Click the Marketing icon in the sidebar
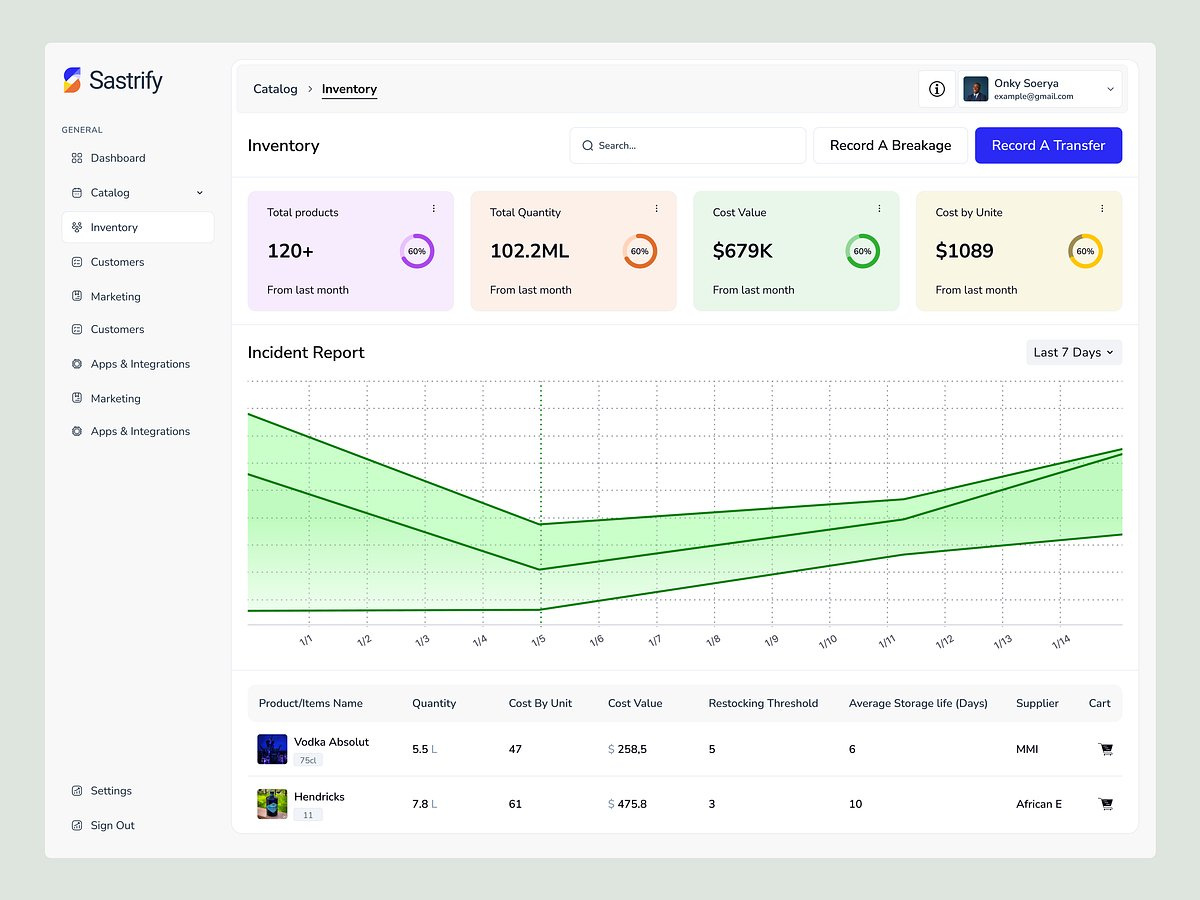This screenshot has height=900, width=1200. [x=75, y=296]
